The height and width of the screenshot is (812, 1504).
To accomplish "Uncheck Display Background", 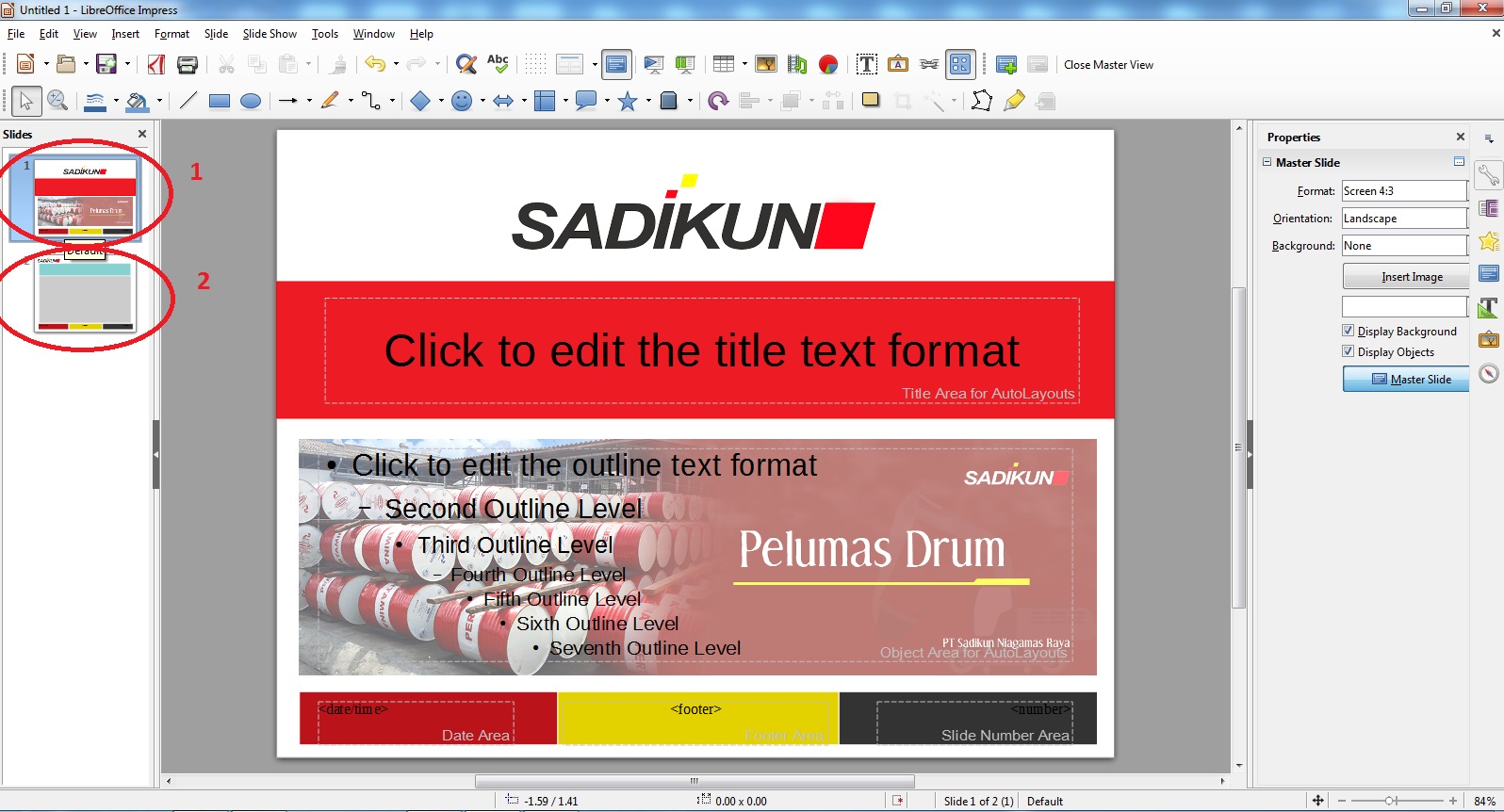I will (1348, 331).
